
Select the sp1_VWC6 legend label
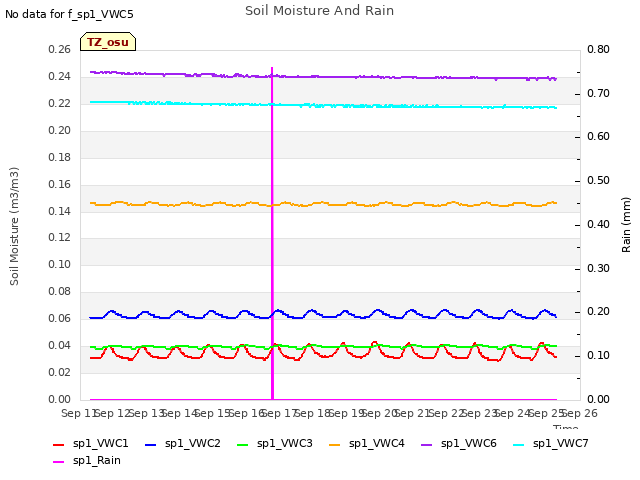click(x=469, y=444)
